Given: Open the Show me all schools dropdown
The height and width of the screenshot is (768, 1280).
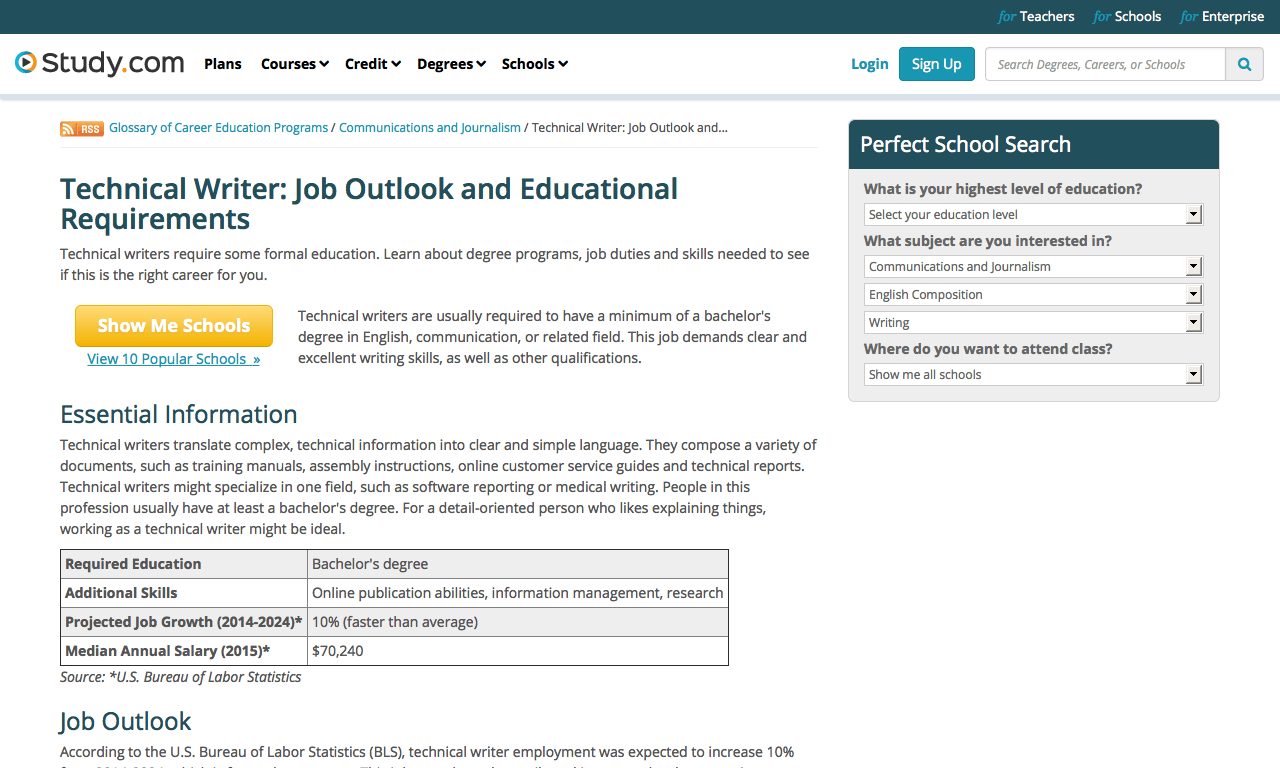Looking at the screenshot, I should 1033,375.
